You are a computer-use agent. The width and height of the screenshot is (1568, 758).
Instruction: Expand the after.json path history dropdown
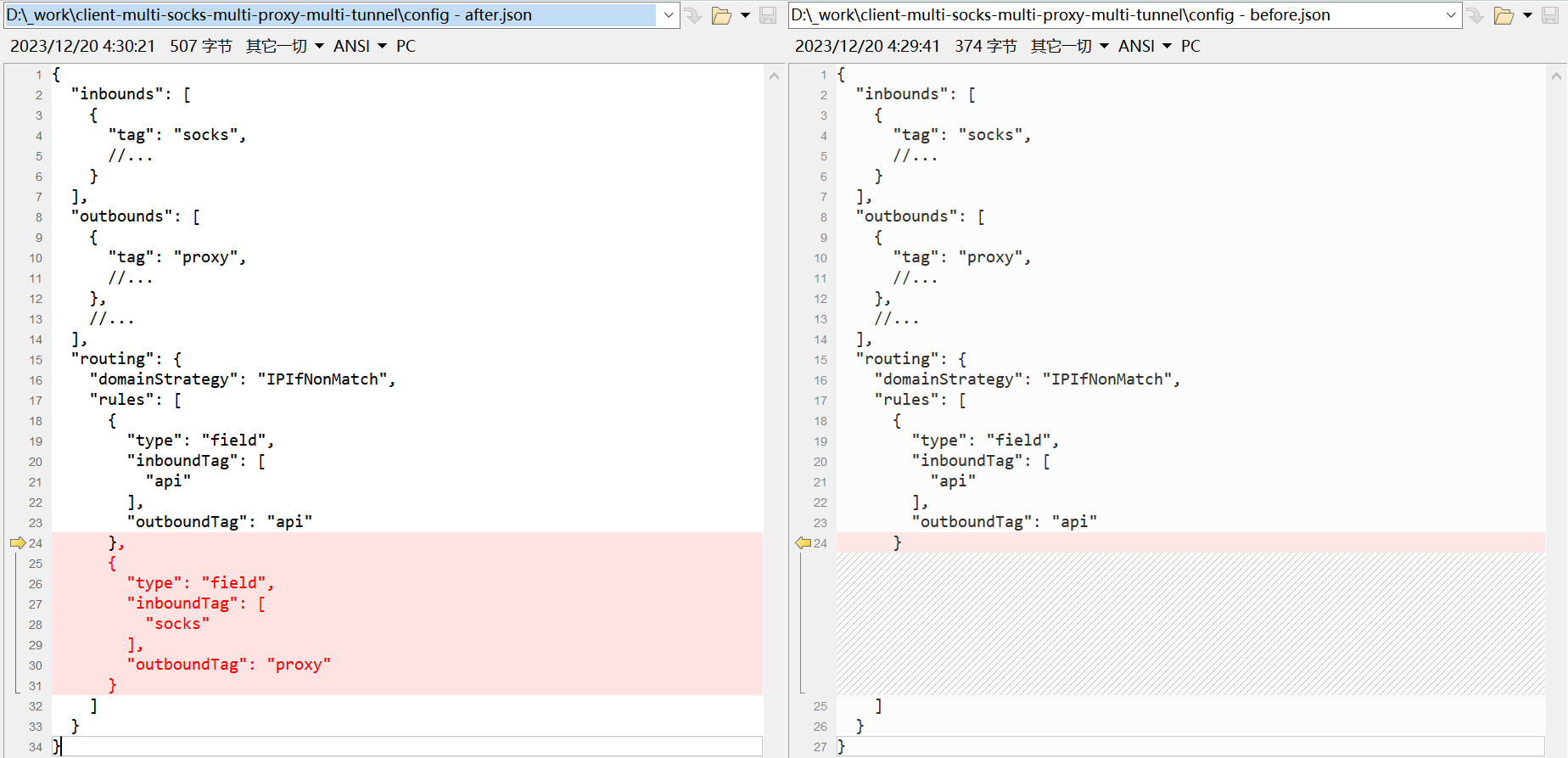(x=669, y=15)
